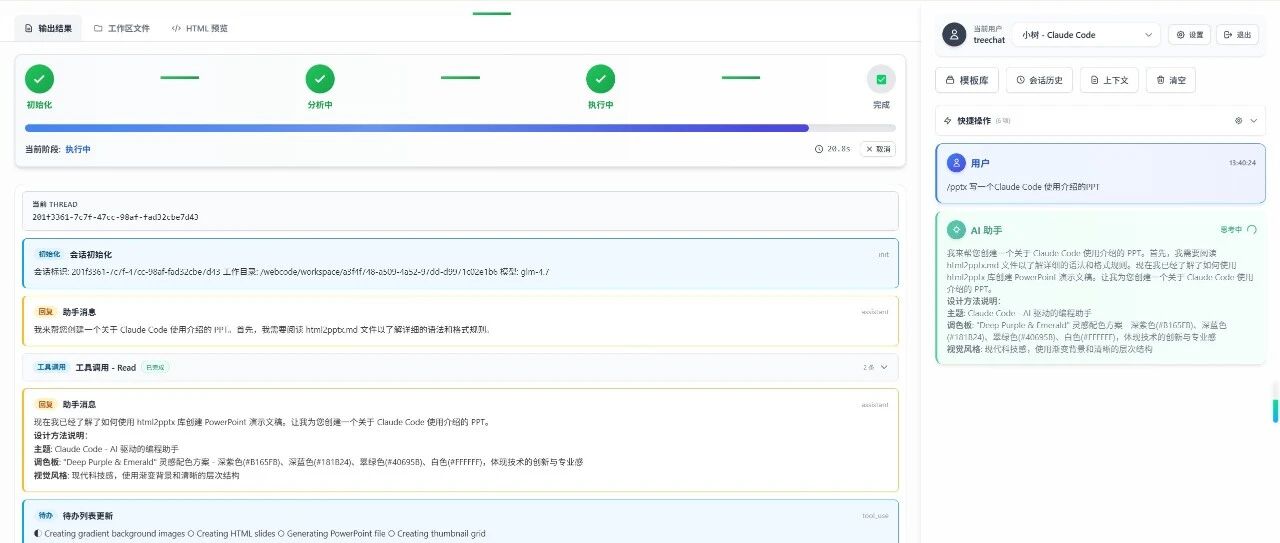
Task: Click the AI 助手 avatar icon
Action: (956, 230)
